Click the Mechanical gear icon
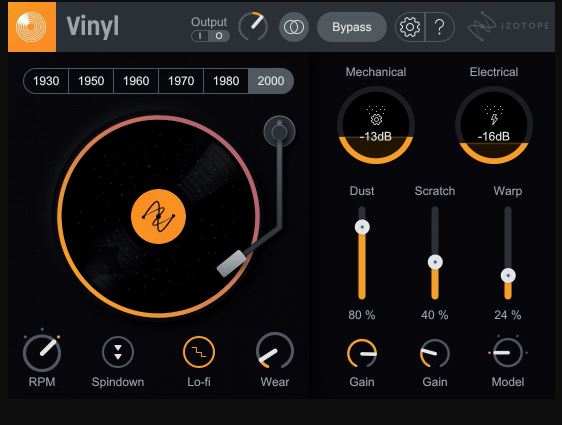Viewport: 562px width, 425px height. point(376,119)
